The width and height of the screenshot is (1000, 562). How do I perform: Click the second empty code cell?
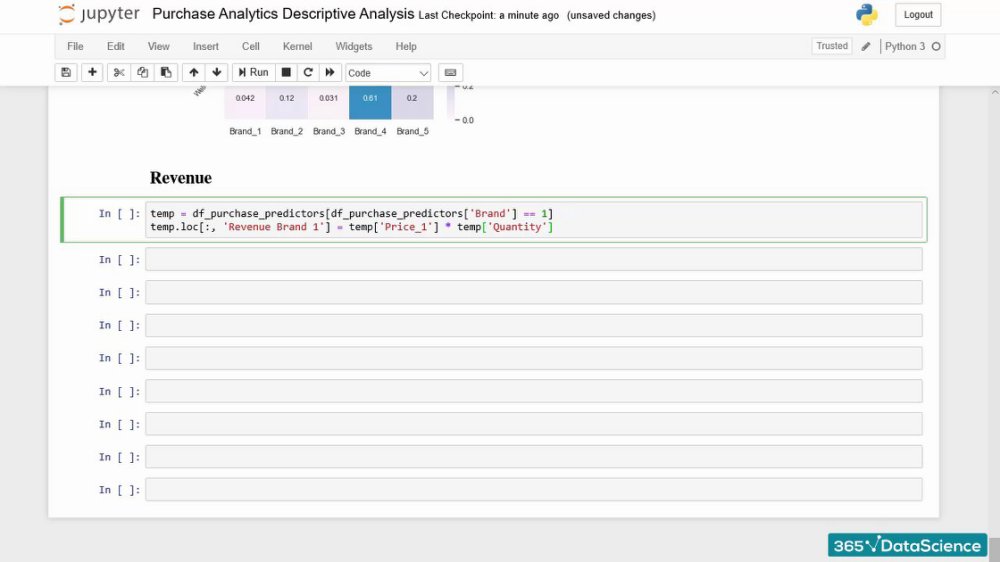534,293
